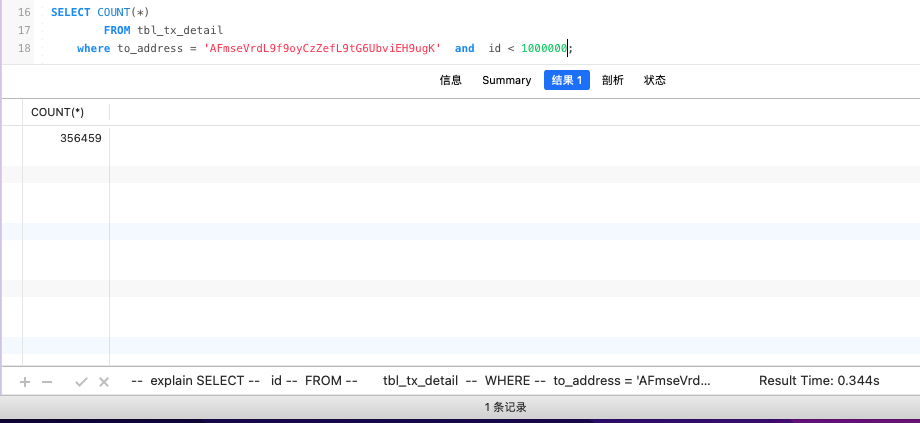Click line number 18 in the gutter
Viewport: 920px width, 423px height.
pyautogui.click(x=25, y=48)
